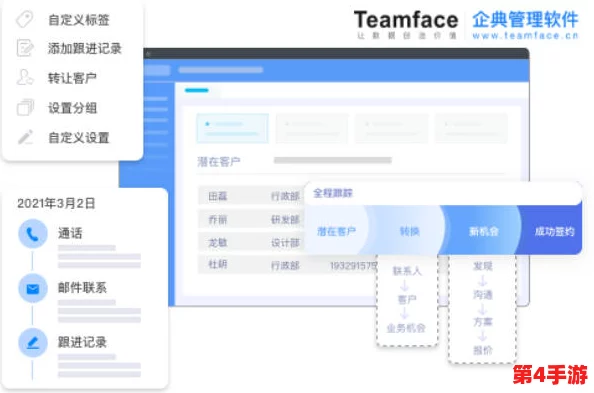Select the 龙敏 table row name
Viewport: 594px width, 393px height.
click(x=218, y=242)
